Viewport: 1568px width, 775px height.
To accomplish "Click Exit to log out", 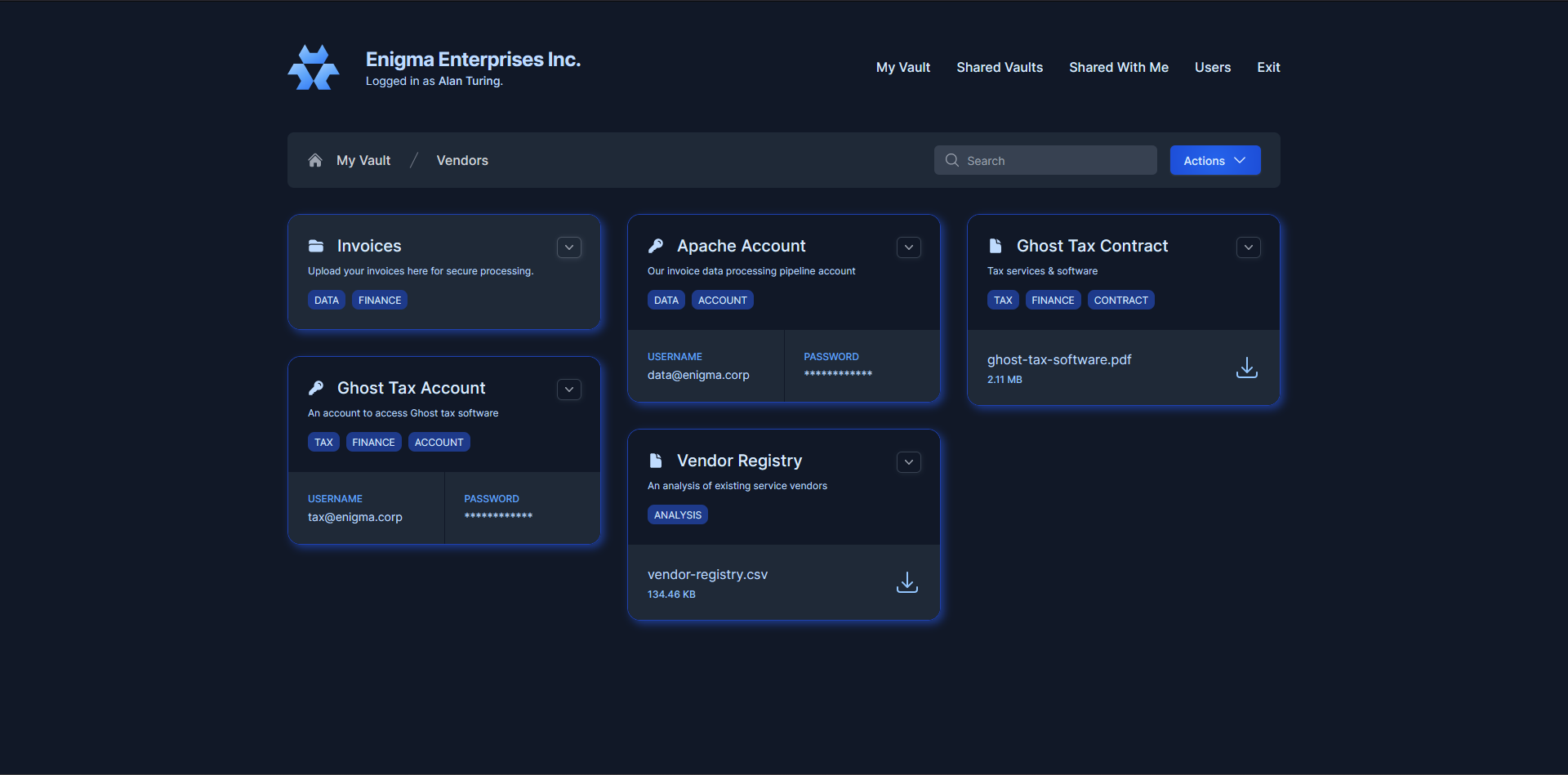I will click(x=1268, y=67).
